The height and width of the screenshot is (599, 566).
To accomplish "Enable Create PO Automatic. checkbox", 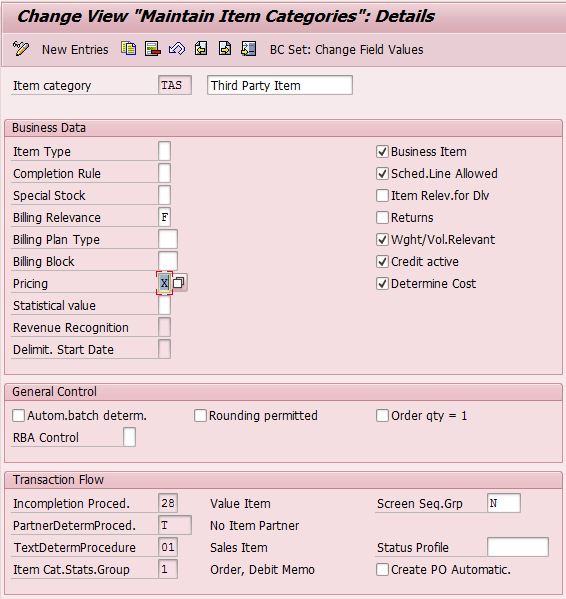I will click(x=382, y=570).
